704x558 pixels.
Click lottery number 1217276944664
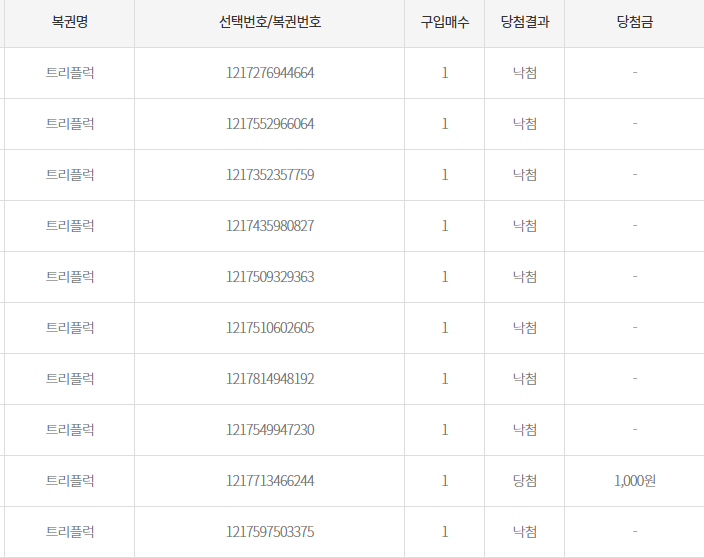(x=270, y=73)
